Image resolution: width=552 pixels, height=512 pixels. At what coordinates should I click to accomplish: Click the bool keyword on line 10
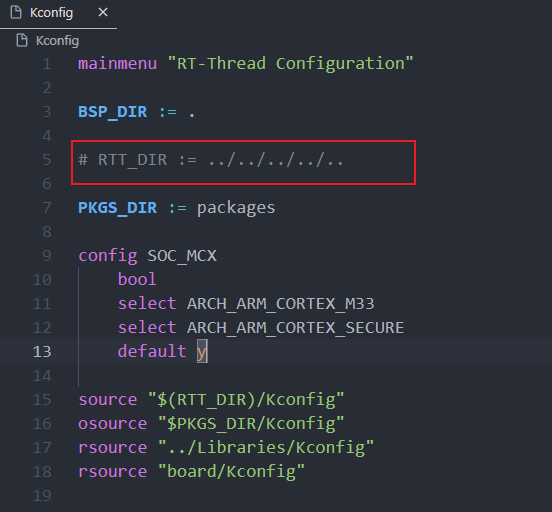[137, 280]
